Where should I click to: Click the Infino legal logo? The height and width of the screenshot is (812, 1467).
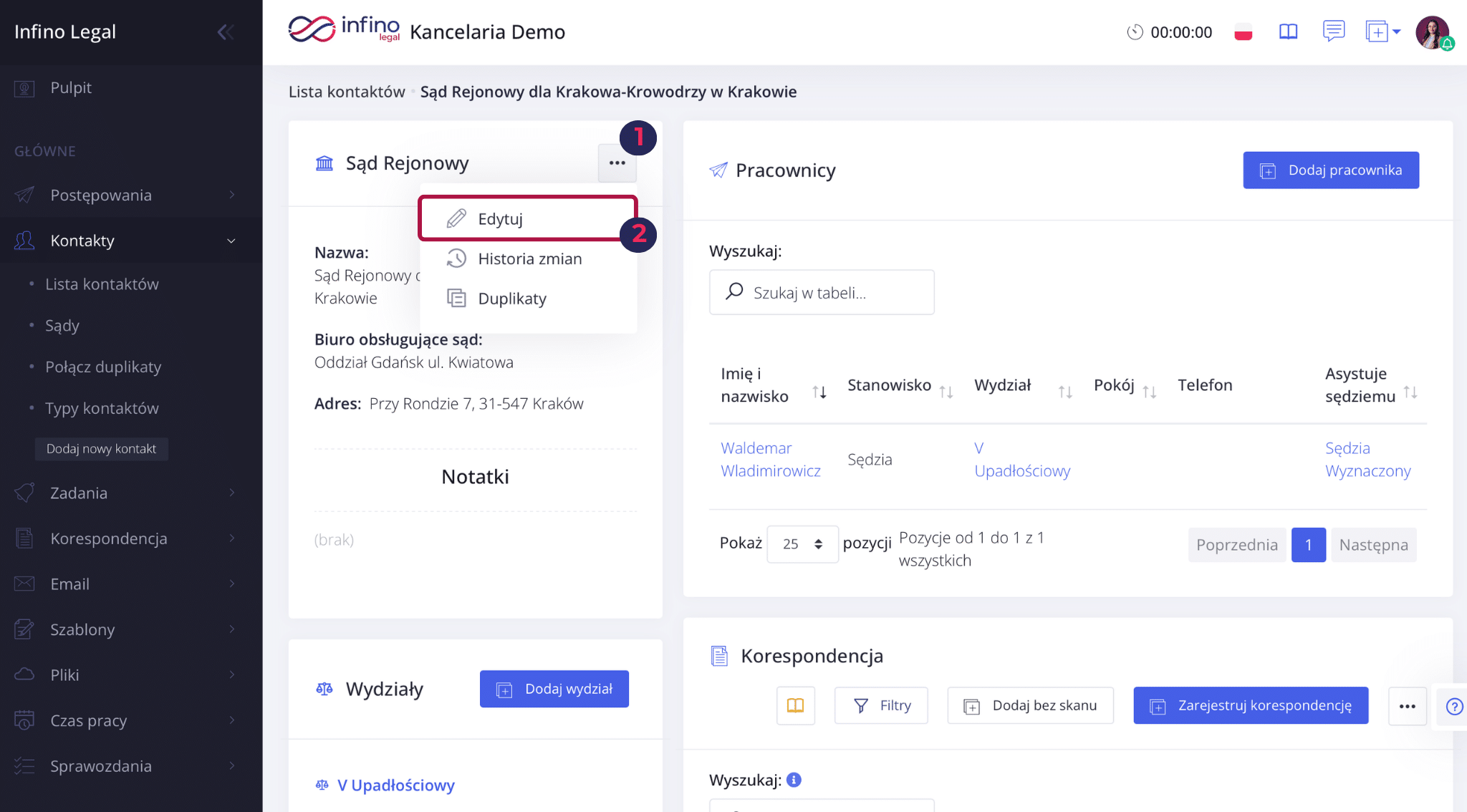click(x=344, y=30)
